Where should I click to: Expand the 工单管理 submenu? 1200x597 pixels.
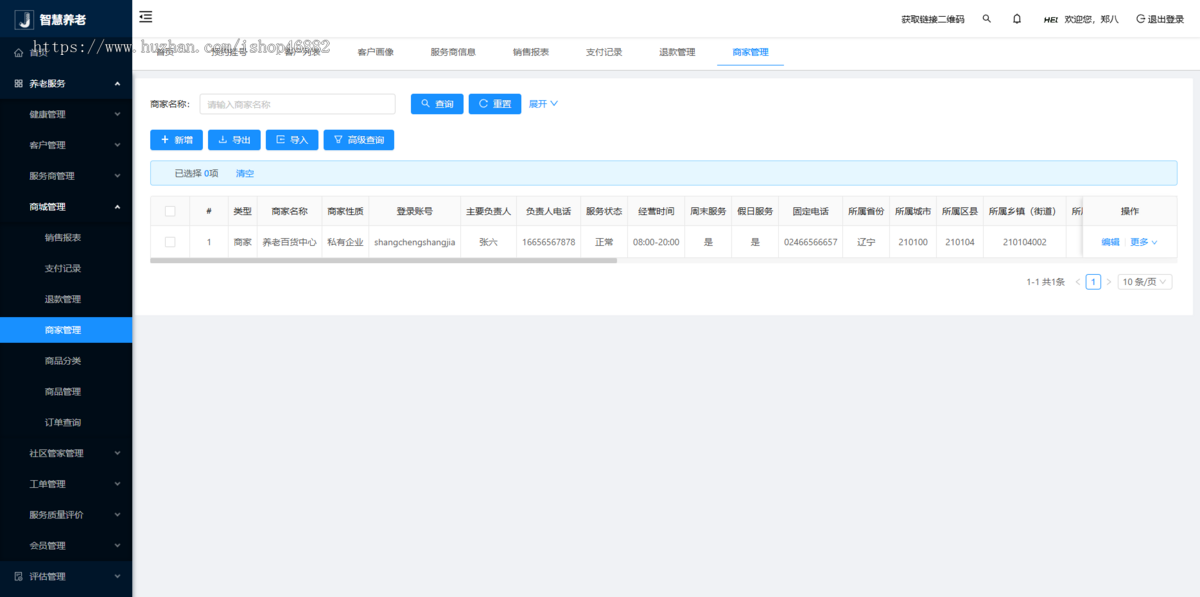[x=66, y=484]
